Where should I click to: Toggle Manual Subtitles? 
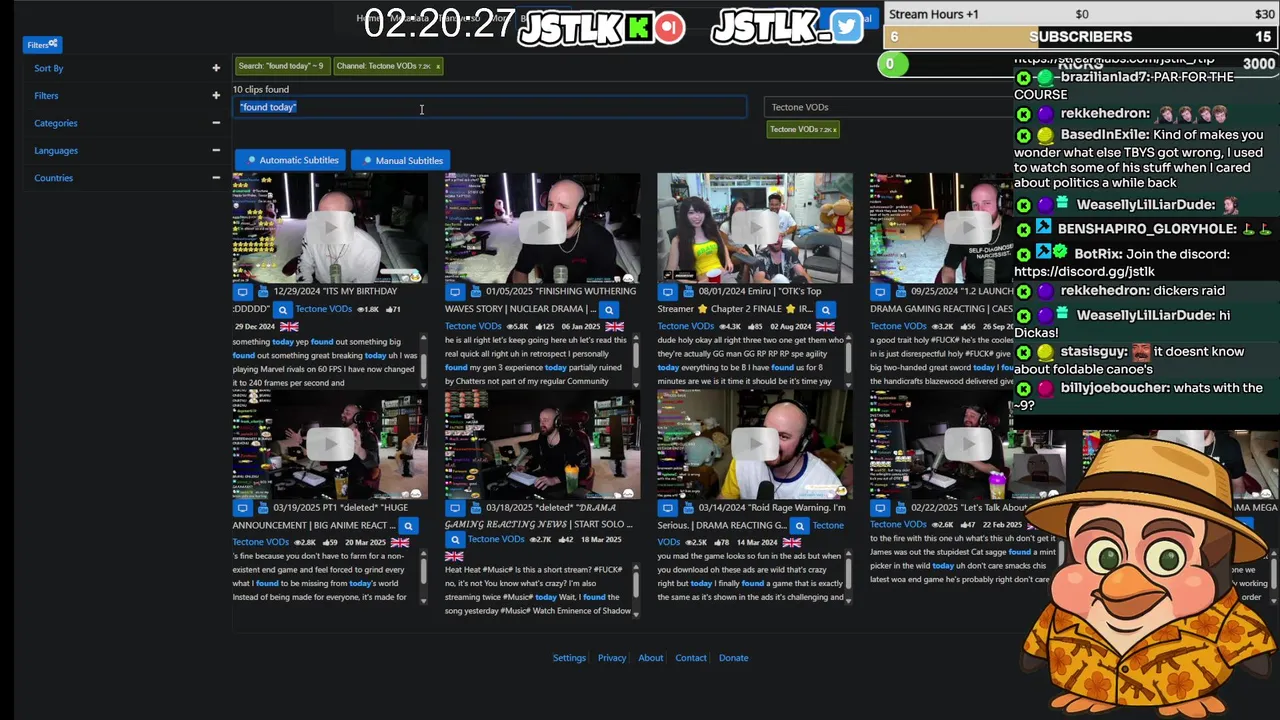pos(402,160)
